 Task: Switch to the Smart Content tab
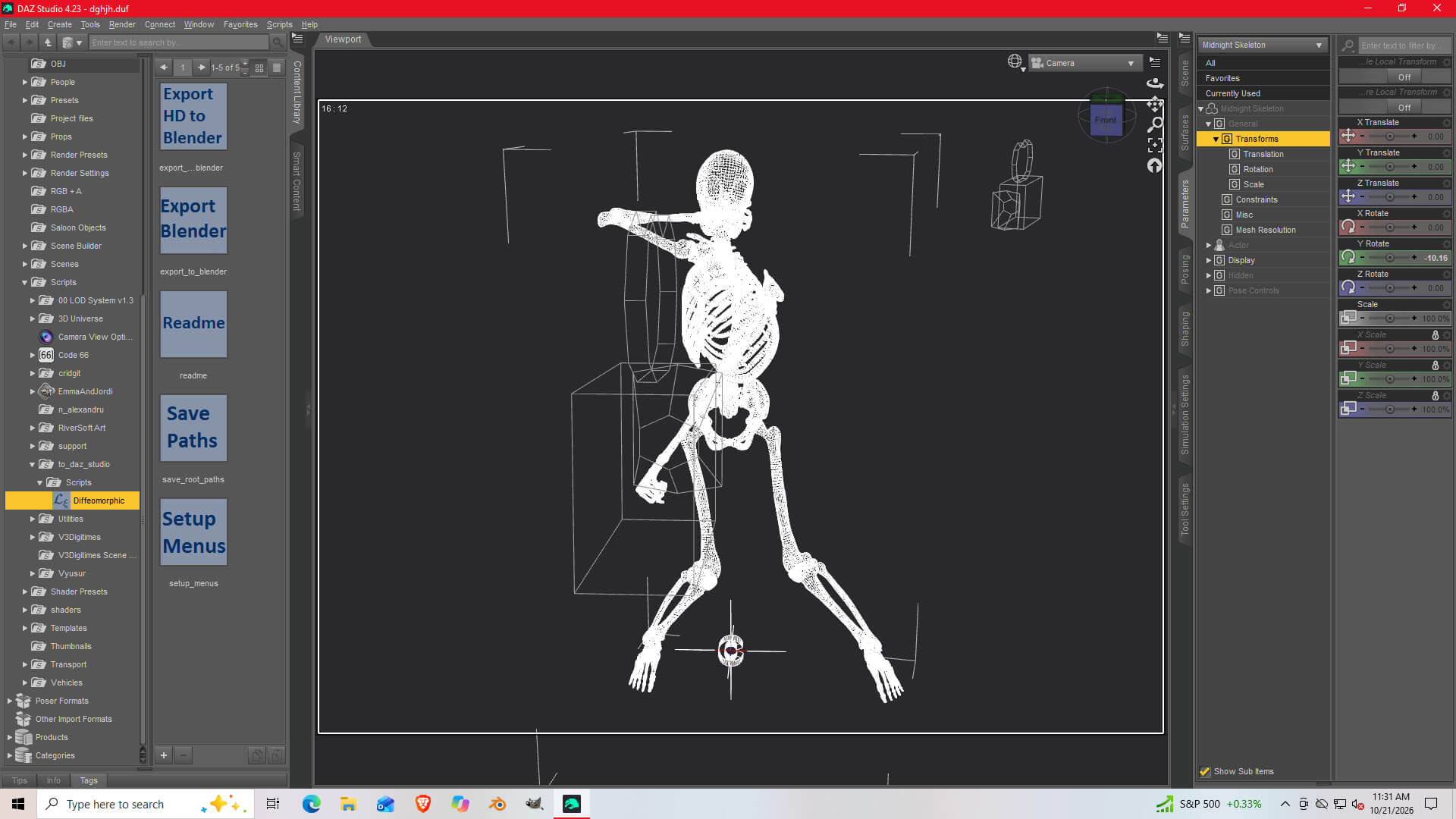tap(297, 180)
